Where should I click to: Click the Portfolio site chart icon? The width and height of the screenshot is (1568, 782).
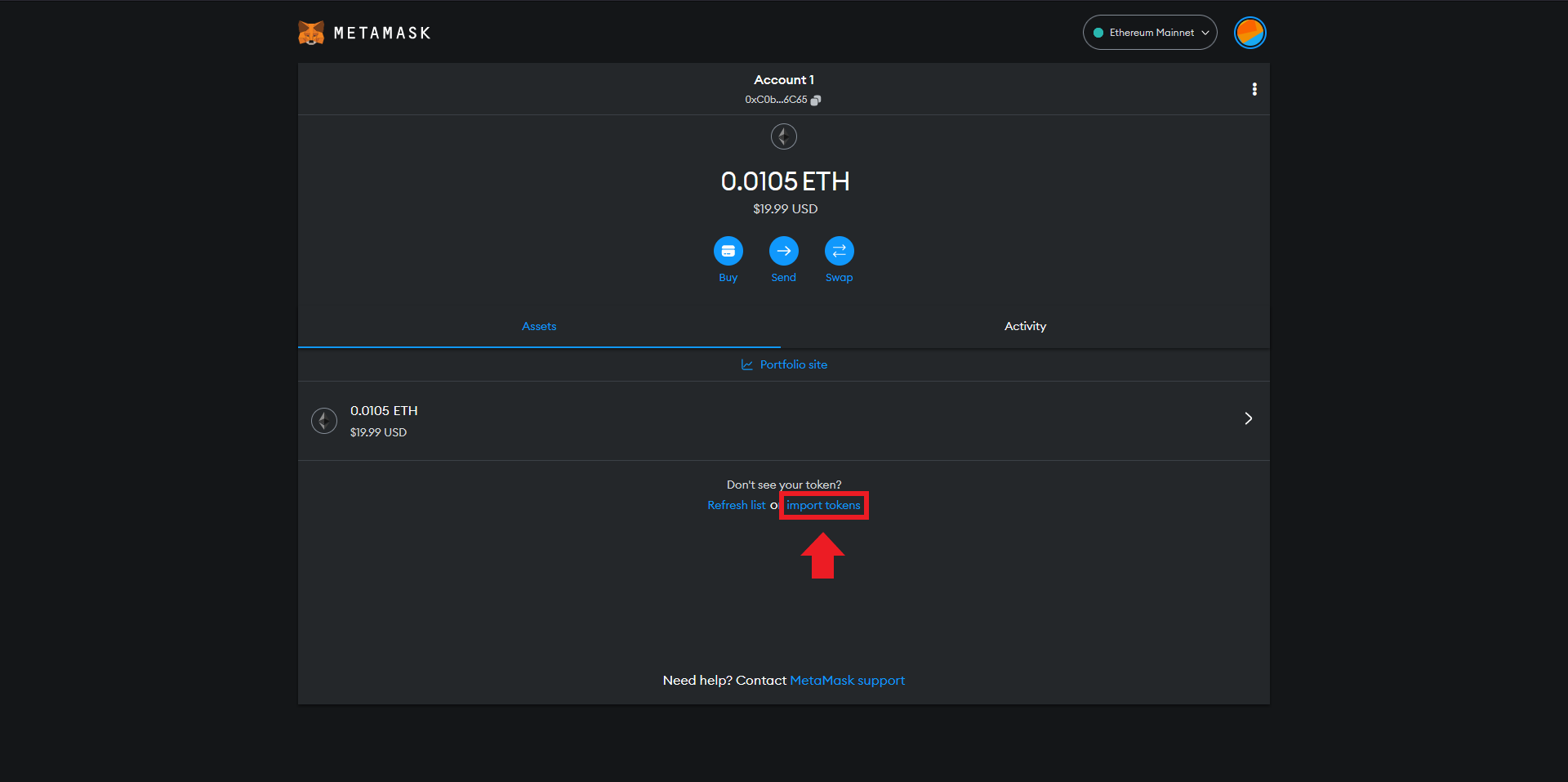coord(746,364)
